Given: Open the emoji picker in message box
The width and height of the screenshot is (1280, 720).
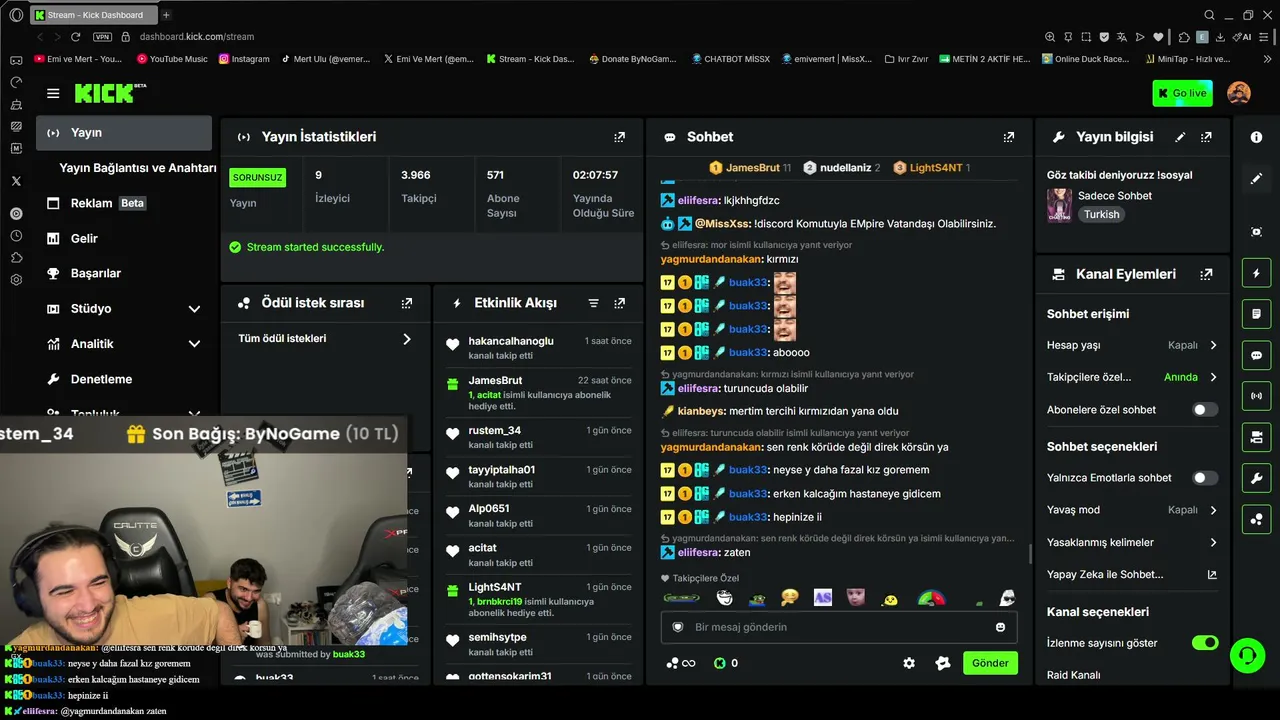Looking at the screenshot, I should (1000, 627).
